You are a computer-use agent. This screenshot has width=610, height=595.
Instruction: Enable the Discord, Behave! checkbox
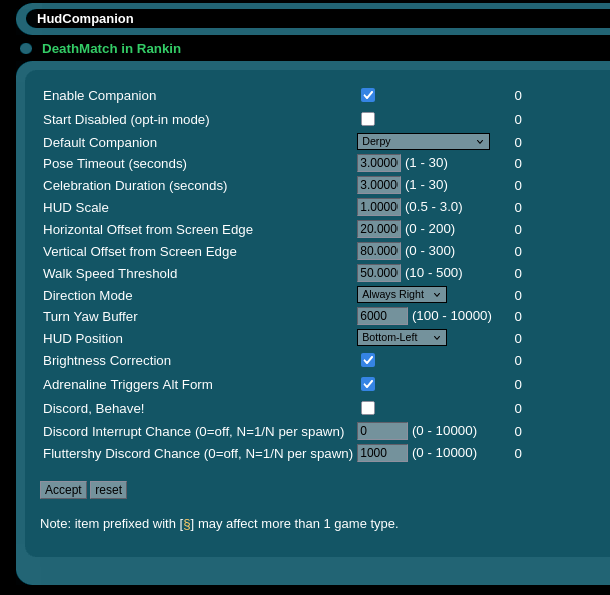(x=368, y=408)
